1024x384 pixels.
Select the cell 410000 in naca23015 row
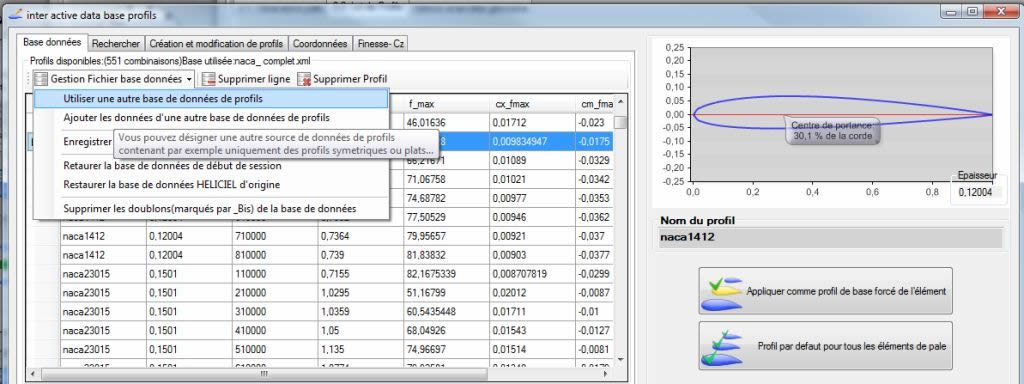(x=274, y=331)
